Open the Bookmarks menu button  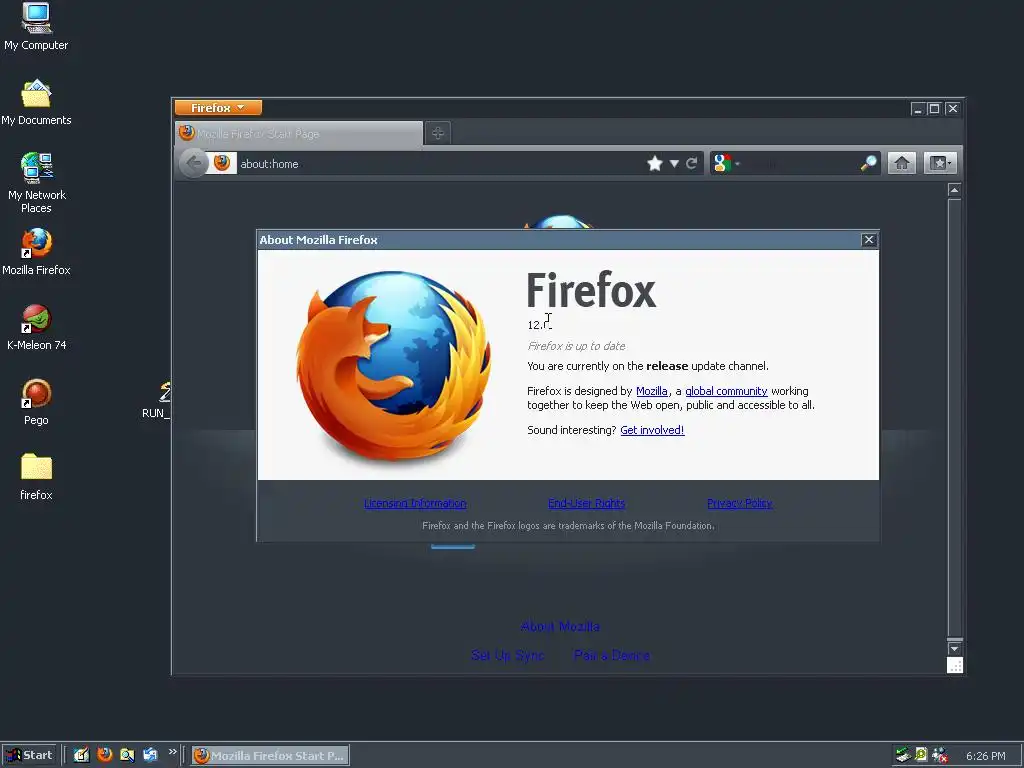click(x=940, y=163)
